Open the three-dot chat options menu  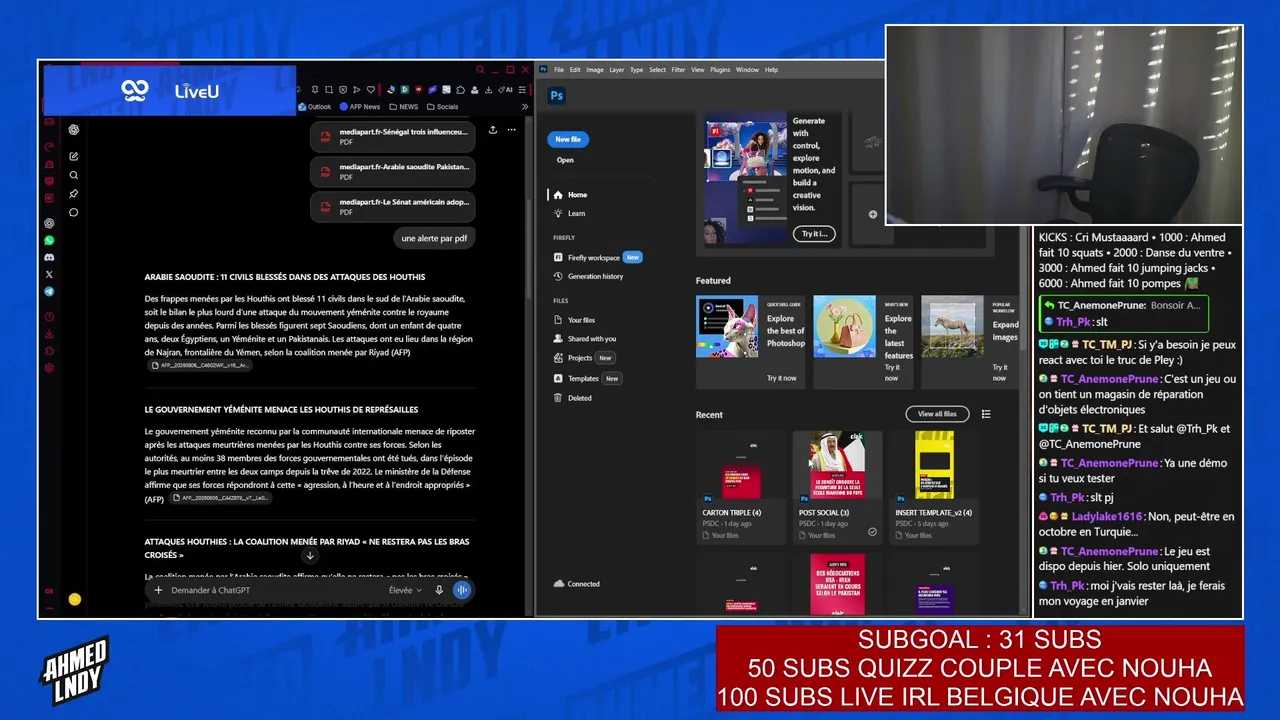tap(511, 130)
